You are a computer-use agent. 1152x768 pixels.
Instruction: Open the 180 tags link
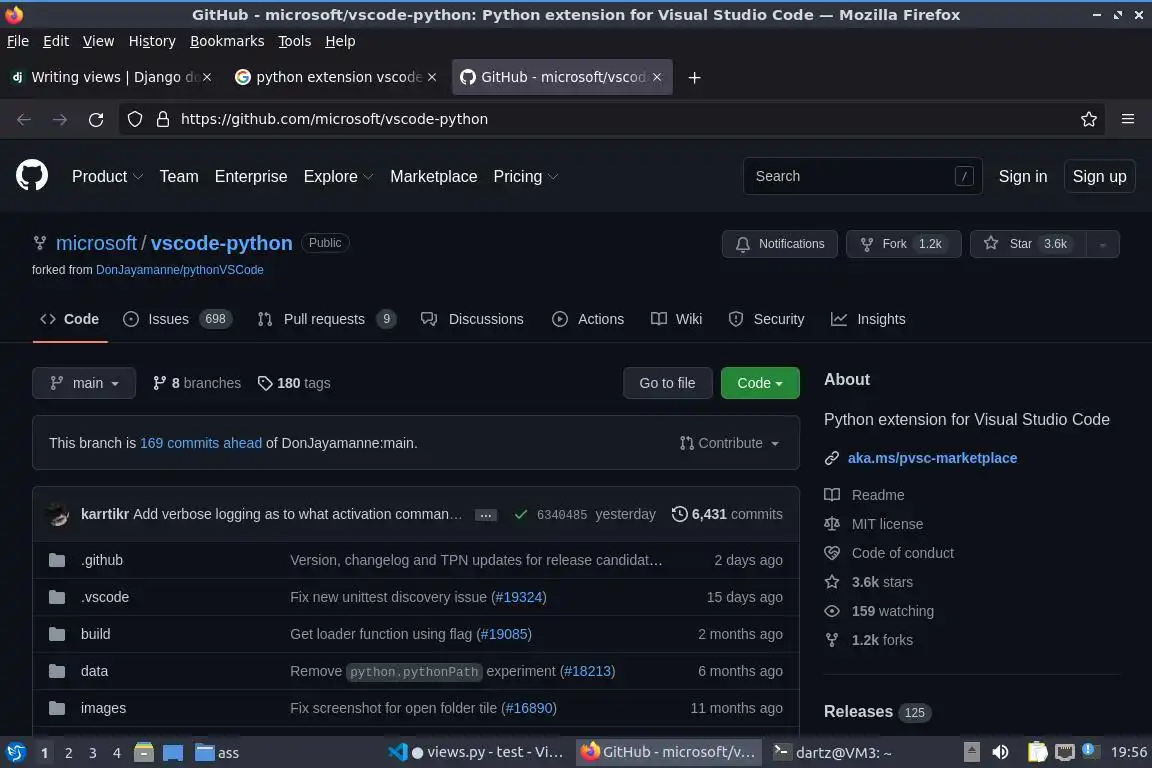coord(294,383)
